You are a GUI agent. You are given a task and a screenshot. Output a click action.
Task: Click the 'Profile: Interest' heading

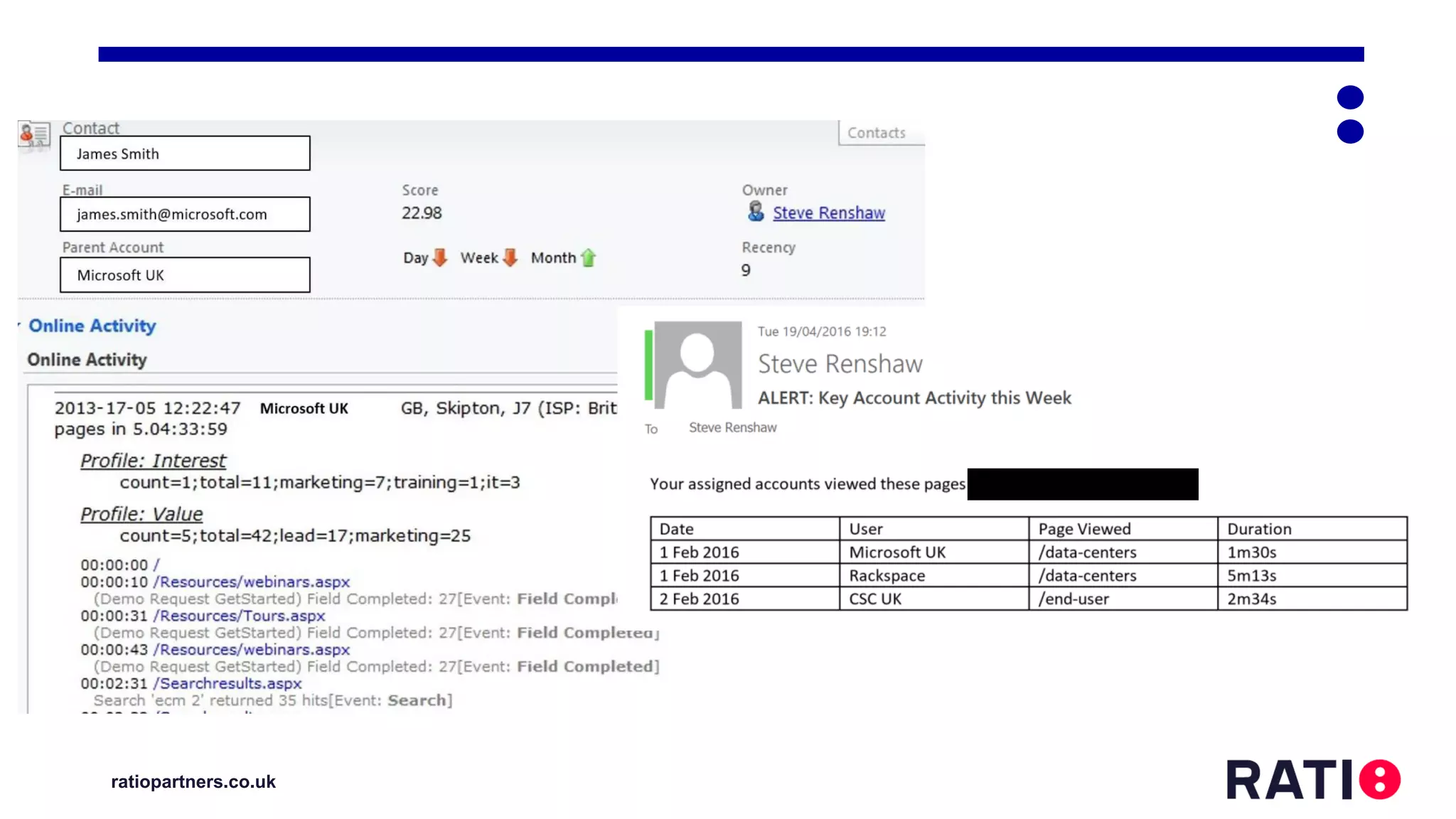[x=153, y=461]
